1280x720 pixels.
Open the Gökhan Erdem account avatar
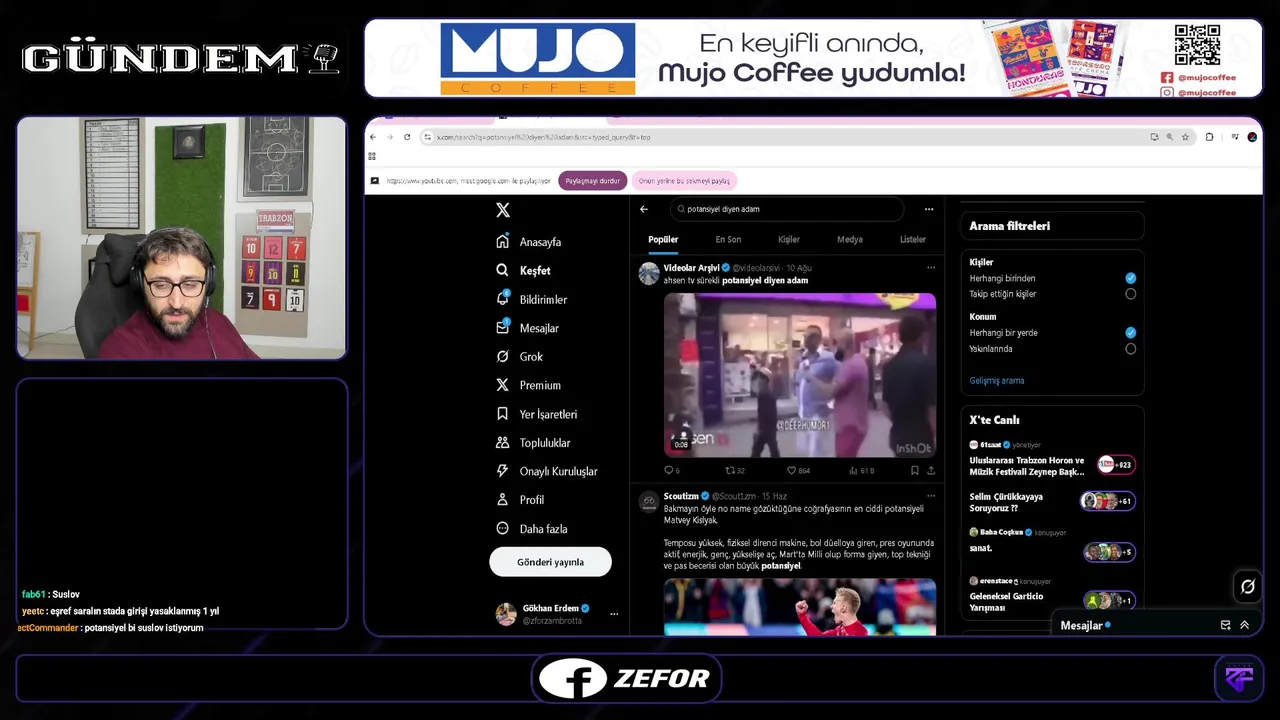click(506, 614)
